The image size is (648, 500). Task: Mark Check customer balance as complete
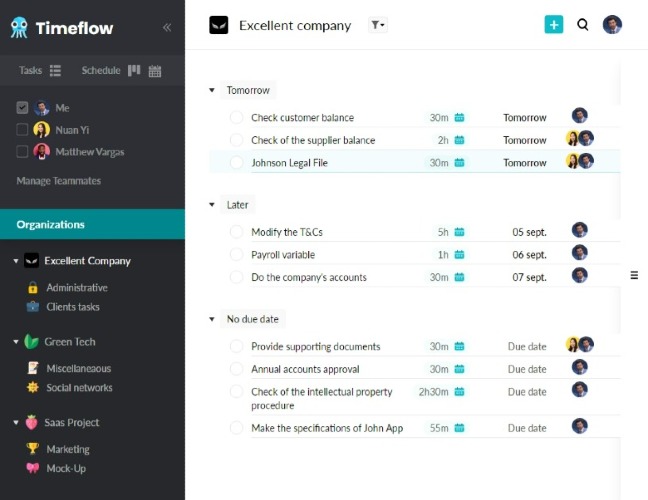[x=236, y=117]
